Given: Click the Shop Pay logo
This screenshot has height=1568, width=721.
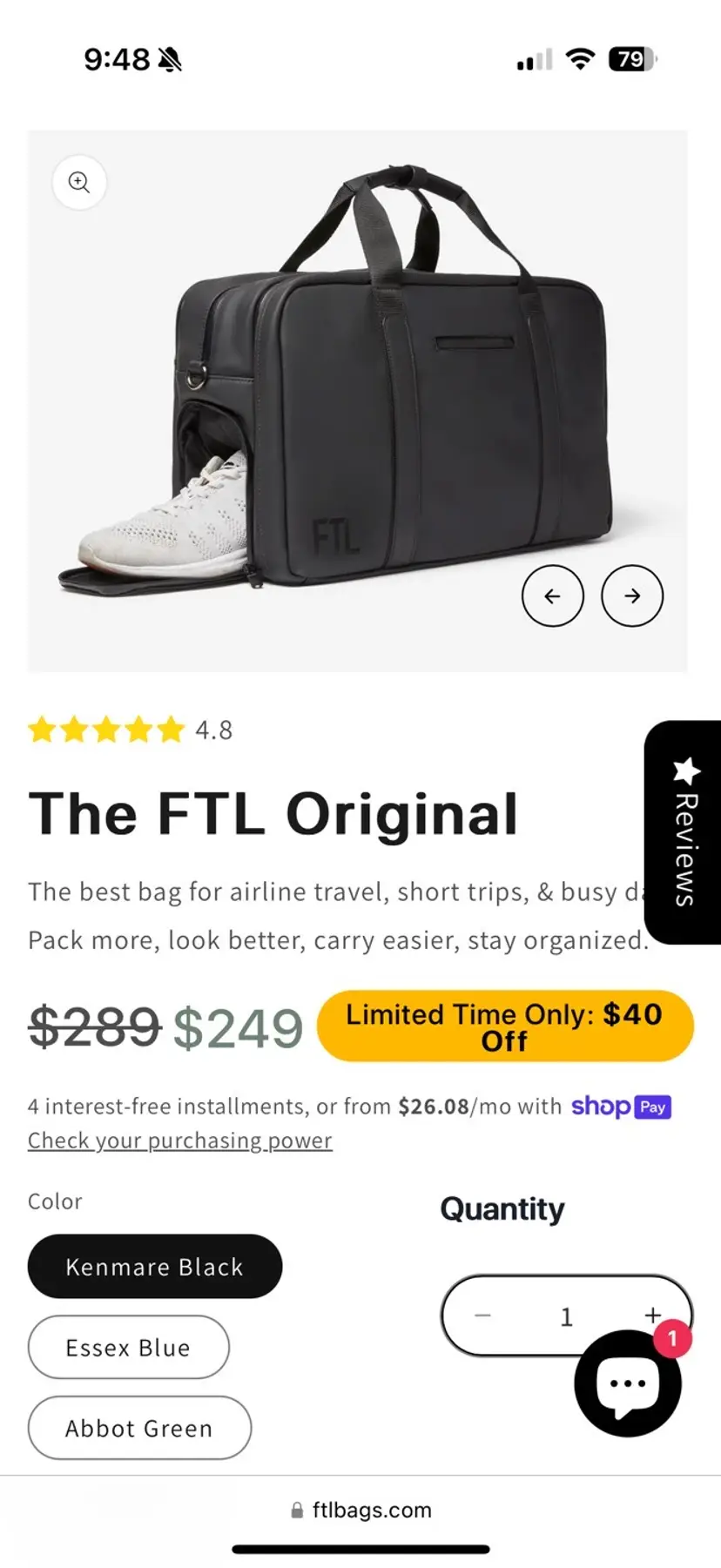Looking at the screenshot, I should tap(621, 1107).
